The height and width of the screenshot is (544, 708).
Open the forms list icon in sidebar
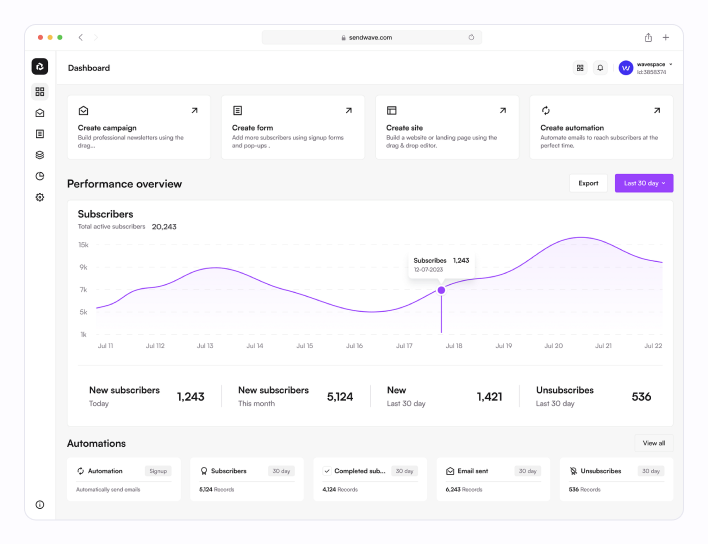click(x=40, y=134)
